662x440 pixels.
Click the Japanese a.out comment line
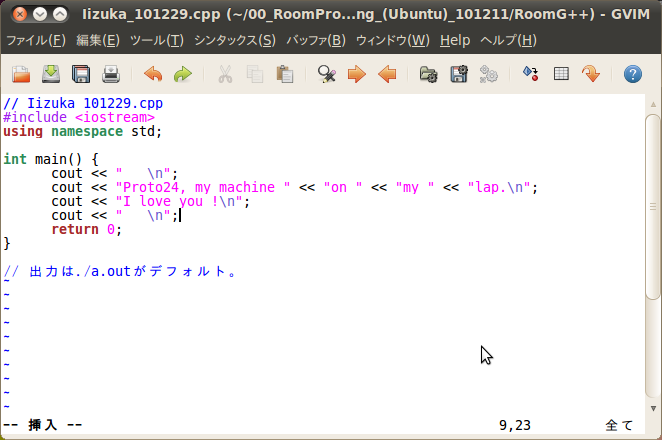120,271
